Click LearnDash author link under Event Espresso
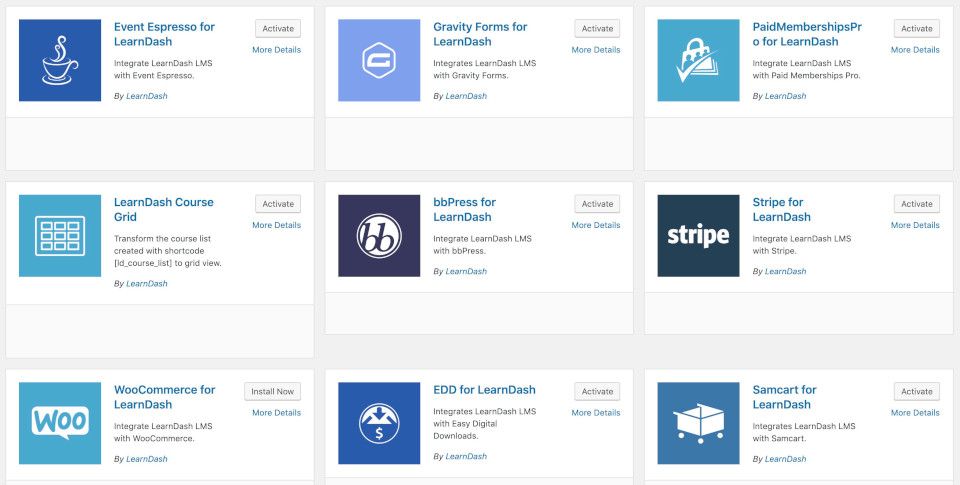Viewport: 960px width, 485px height. (x=147, y=96)
